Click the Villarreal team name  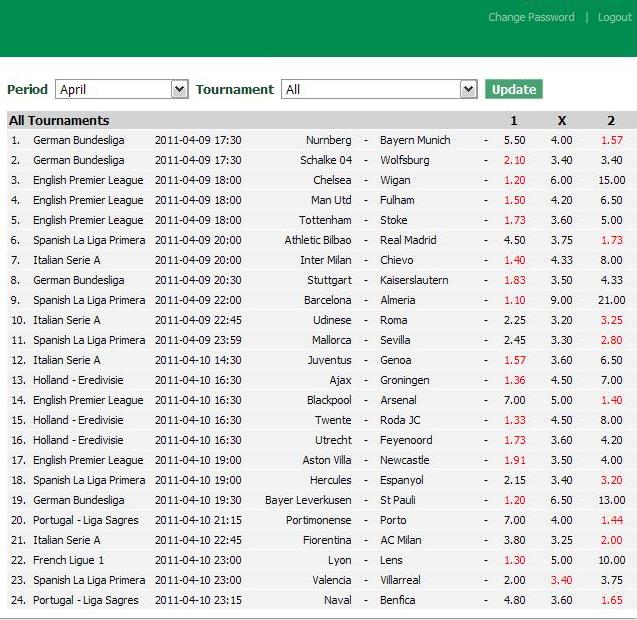(x=400, y=580)
